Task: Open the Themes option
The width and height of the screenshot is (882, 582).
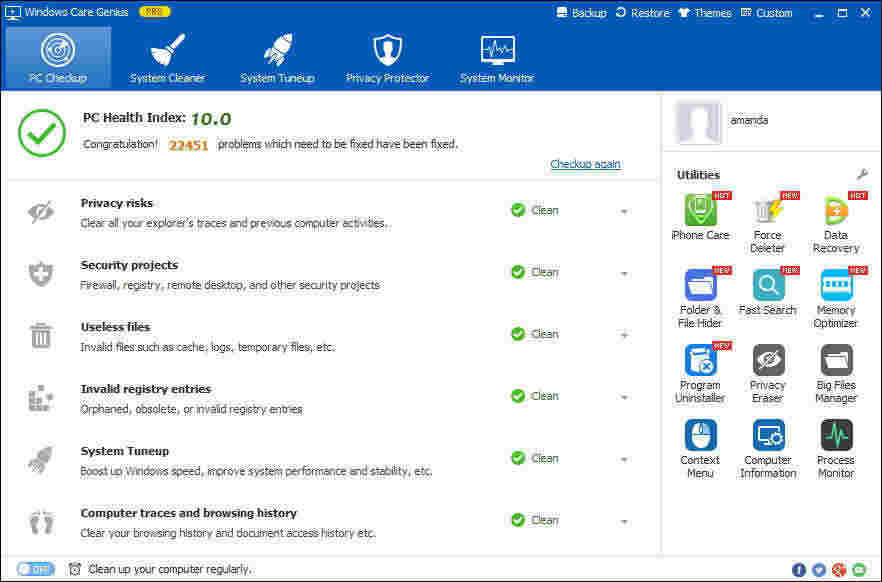Action: (x=705, y=12)
